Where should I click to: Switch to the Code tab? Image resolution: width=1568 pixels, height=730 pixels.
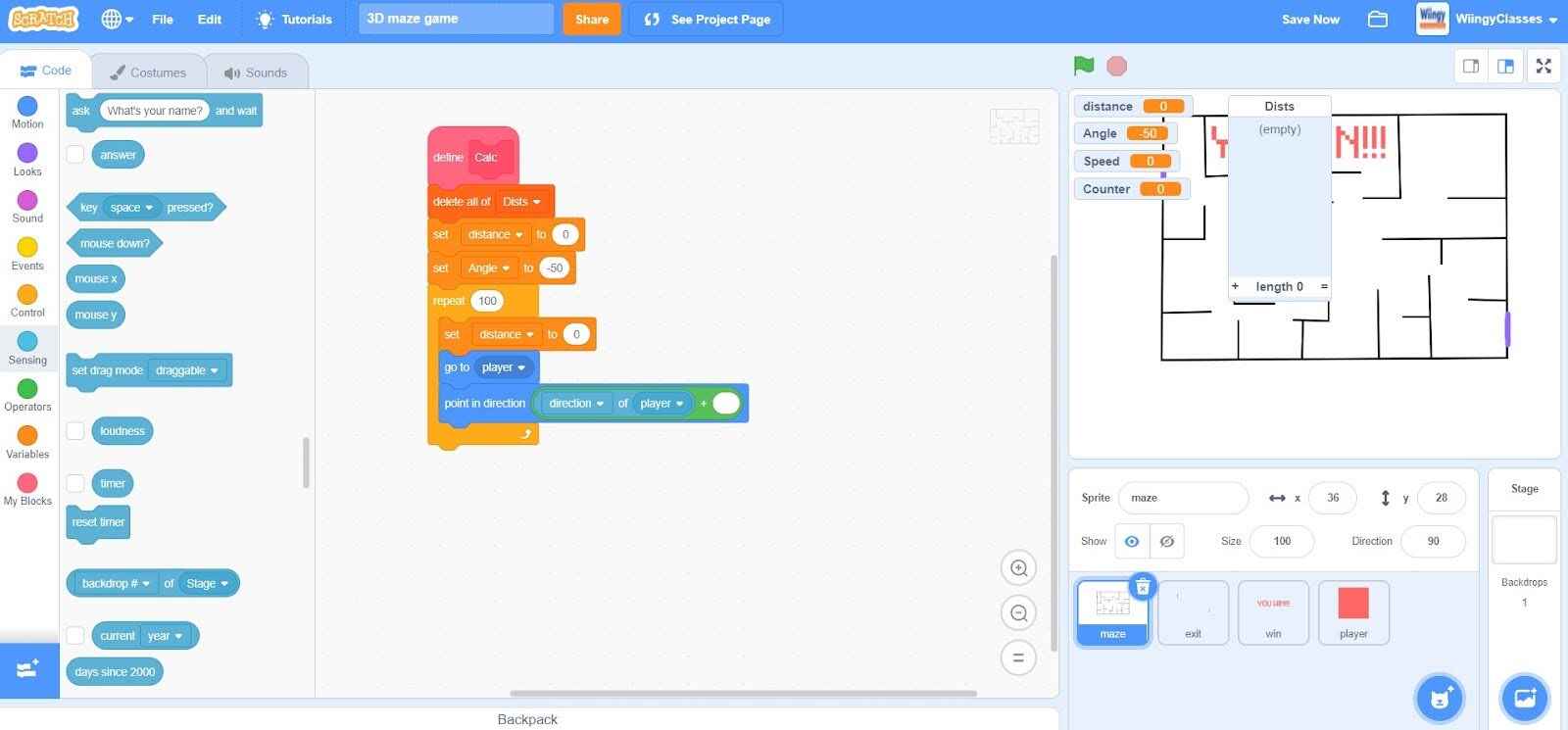pyautogui.click(x=46, y=71)
